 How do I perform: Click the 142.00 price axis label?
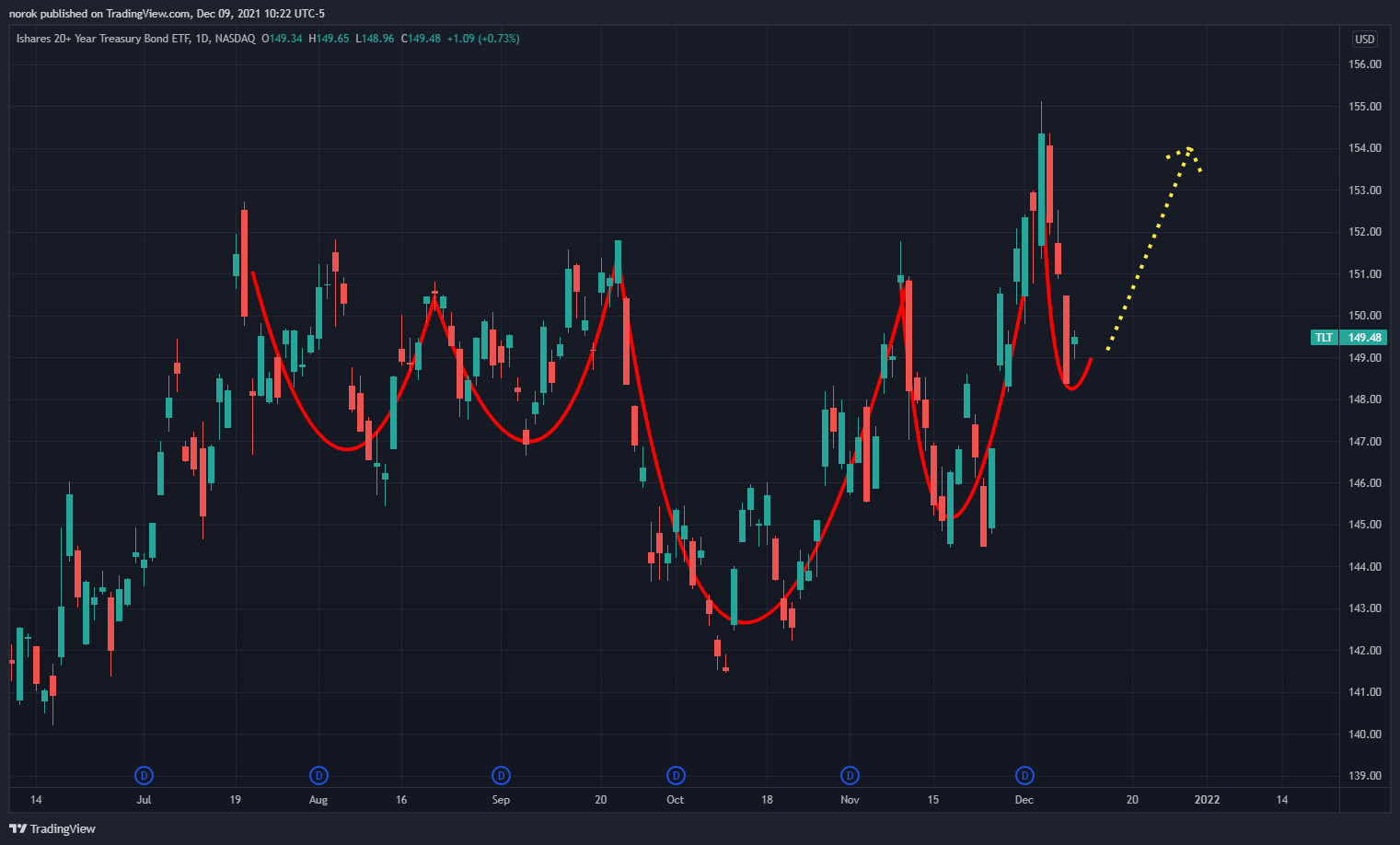(1365, 651)
